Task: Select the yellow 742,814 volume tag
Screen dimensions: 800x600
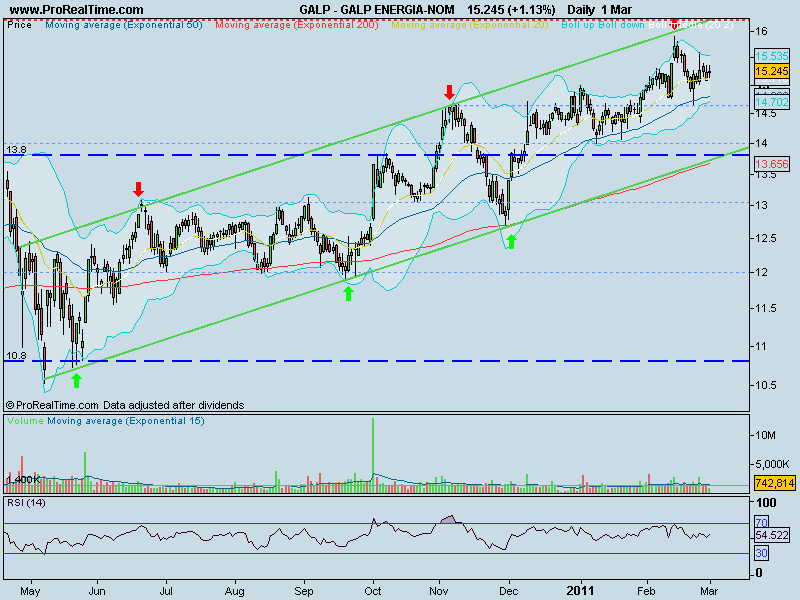Action: pos(774,483)
